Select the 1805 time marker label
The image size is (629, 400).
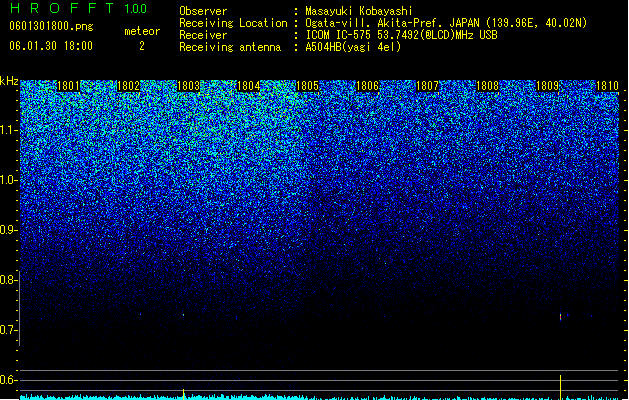click(307, 86)
